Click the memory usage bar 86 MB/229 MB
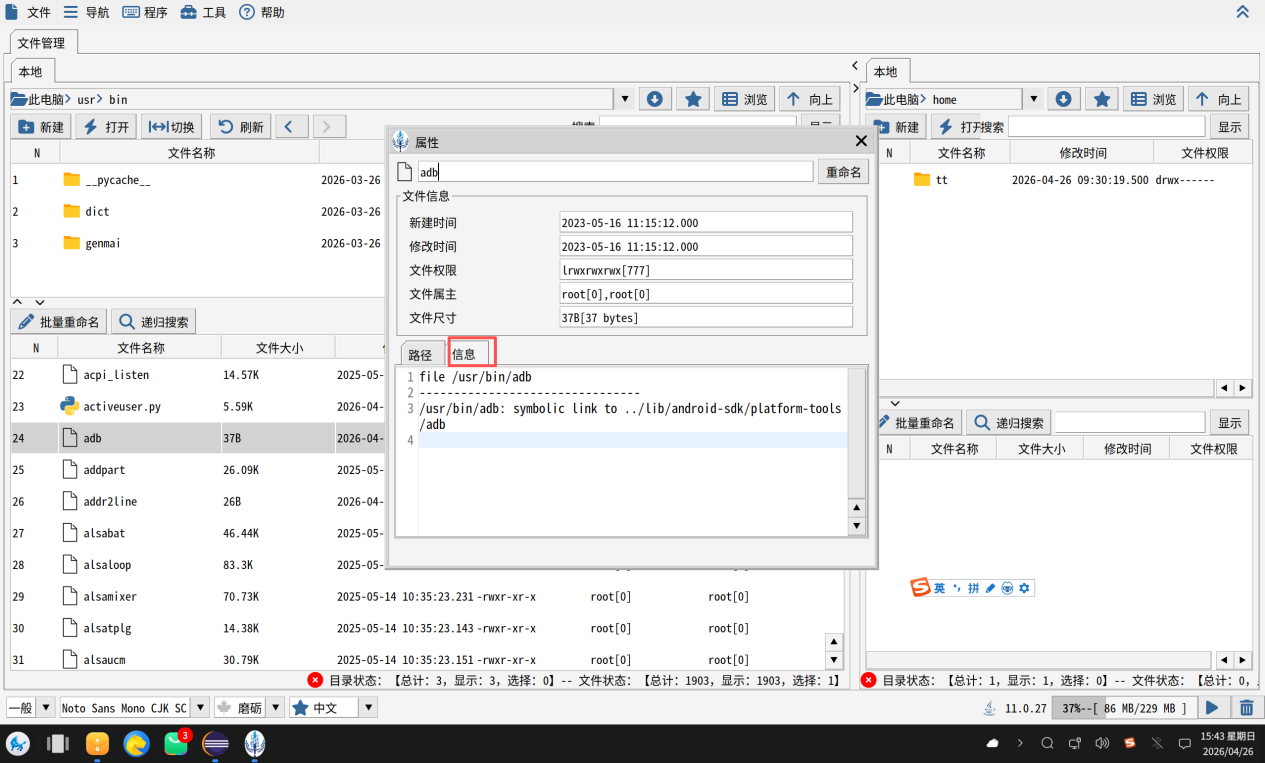1265x763 pixels. pyautogui.click(x=1124, y=708)
